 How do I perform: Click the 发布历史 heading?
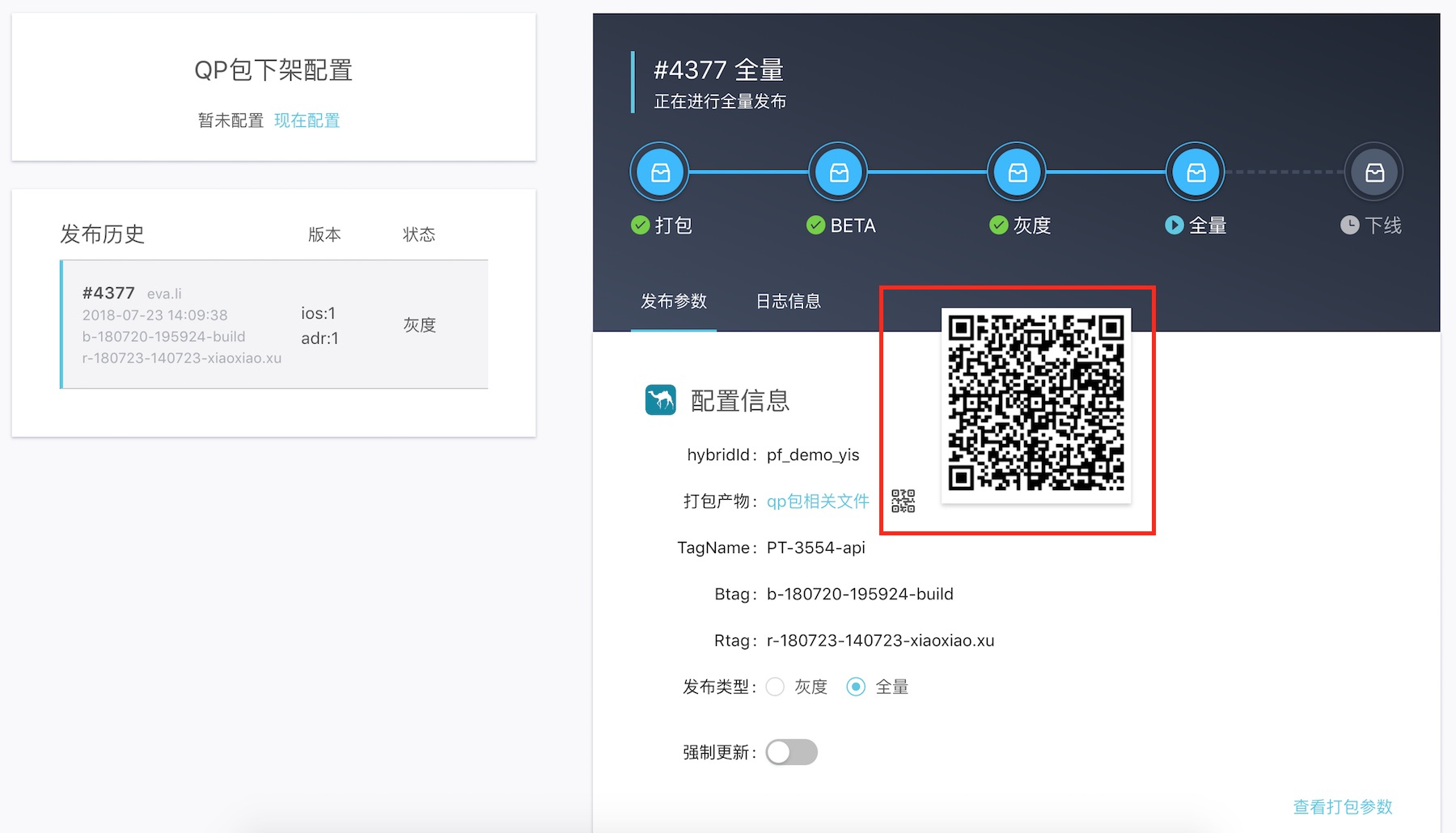(x=102, y=235)
